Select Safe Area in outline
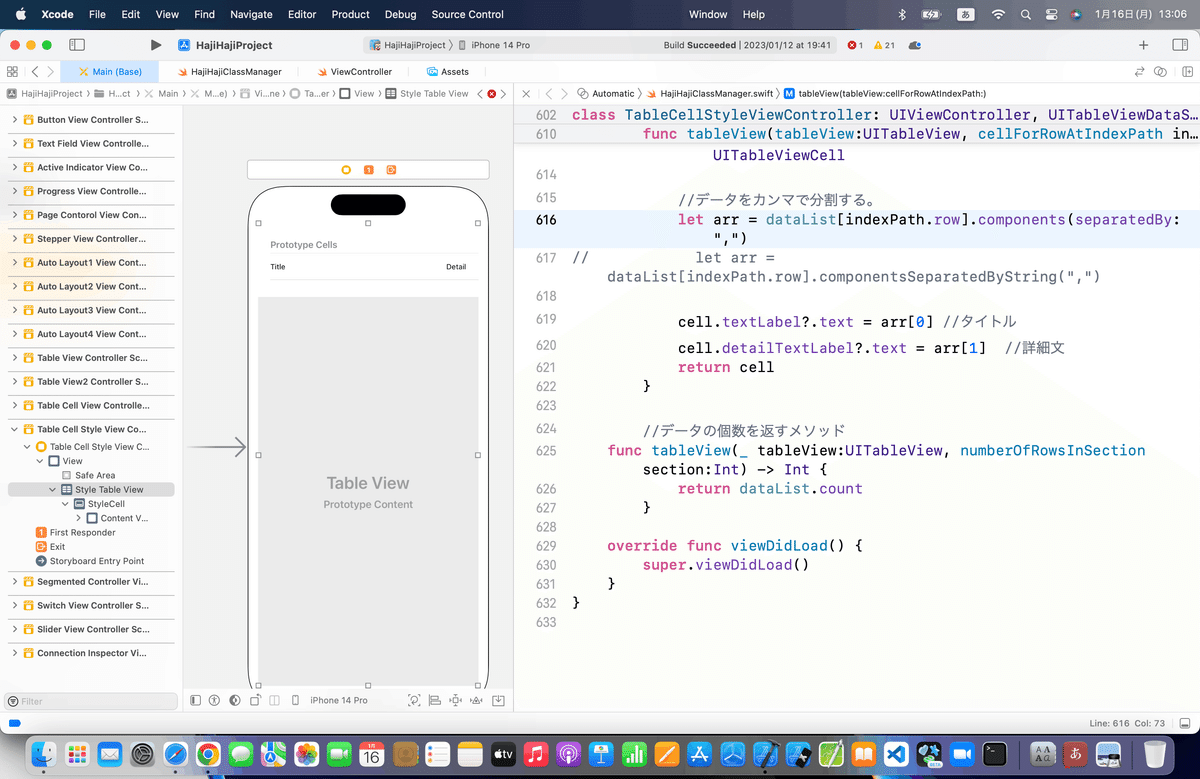 click(x=88, y=475)
